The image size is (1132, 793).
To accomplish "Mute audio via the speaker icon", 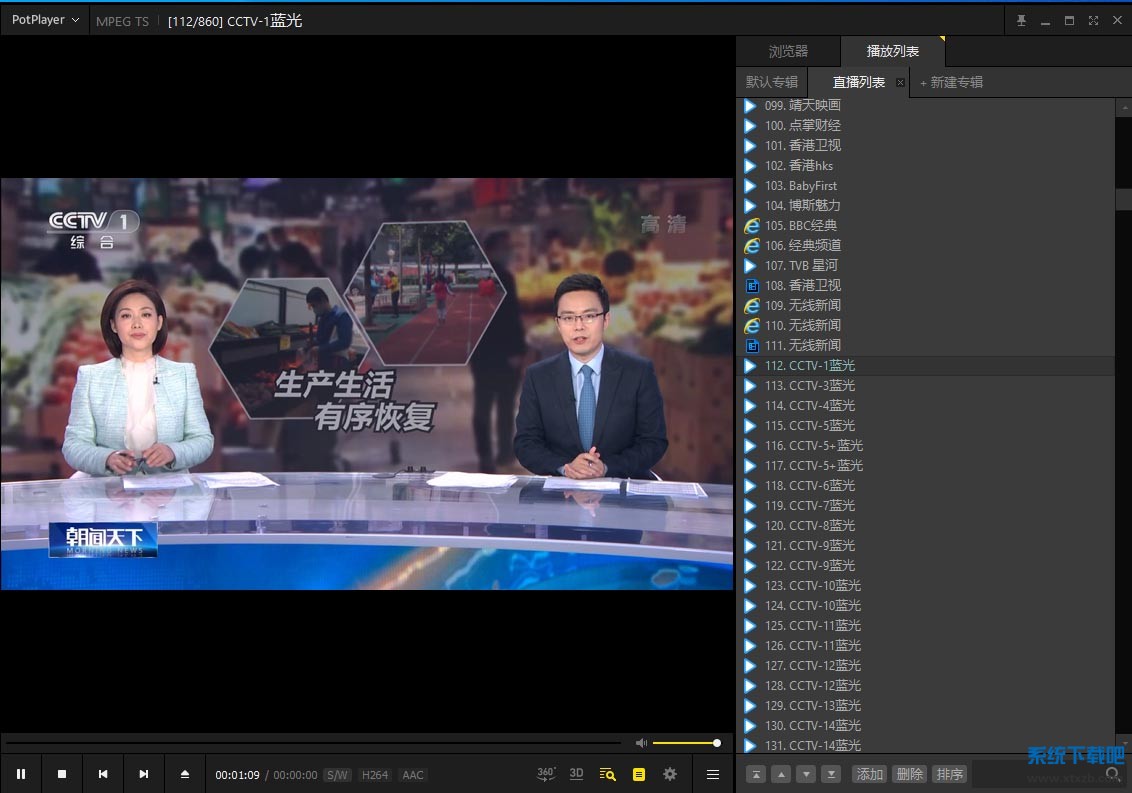I will (641, 743).
